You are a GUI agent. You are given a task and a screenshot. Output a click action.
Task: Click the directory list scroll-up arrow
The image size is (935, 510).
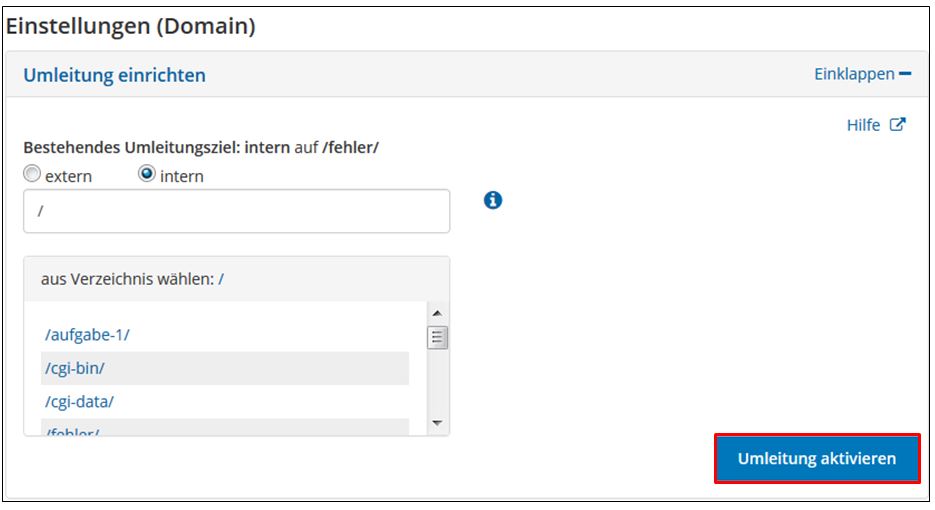coord(437,313)
